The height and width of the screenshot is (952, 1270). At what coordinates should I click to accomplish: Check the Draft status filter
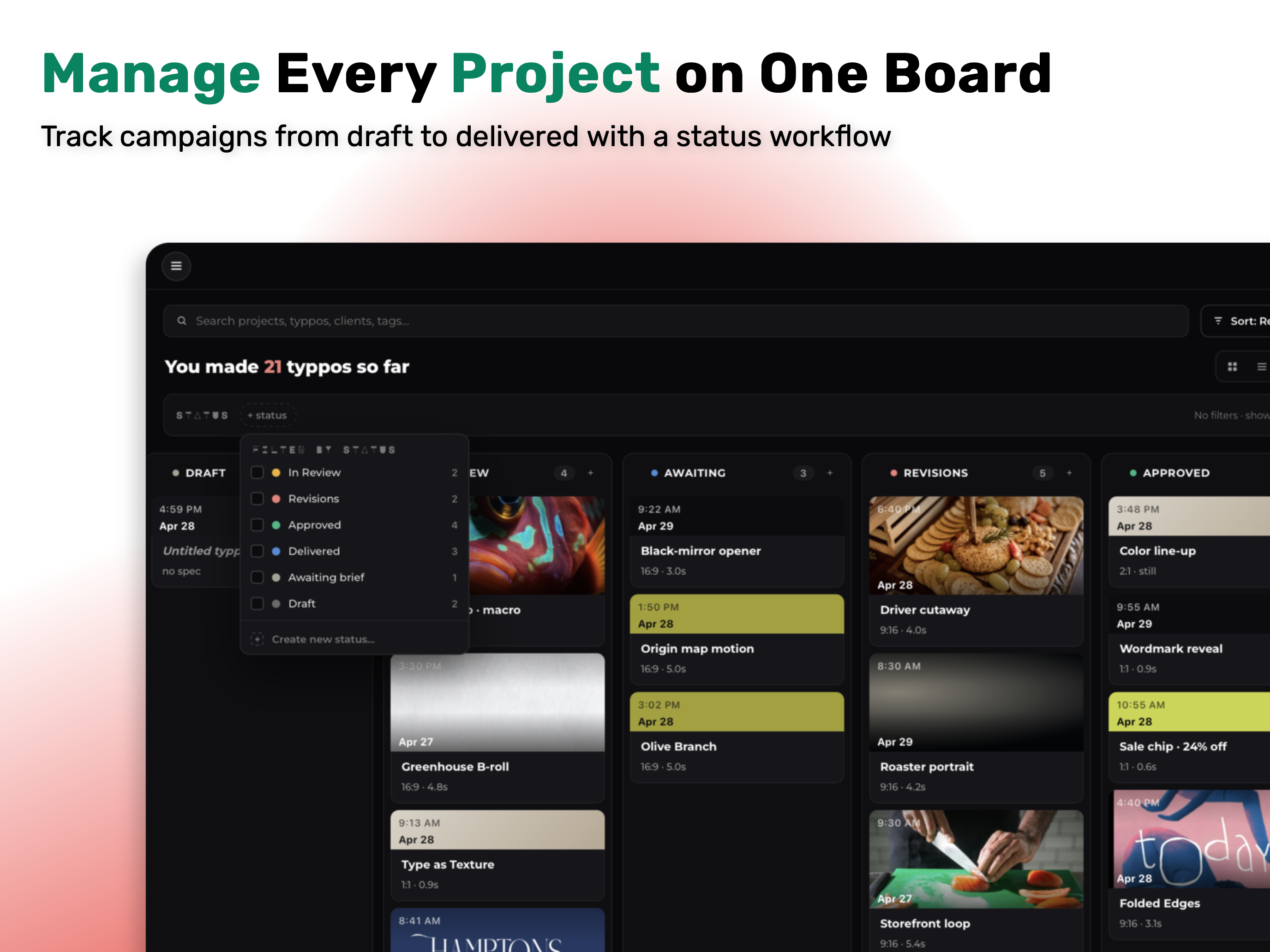257,604
